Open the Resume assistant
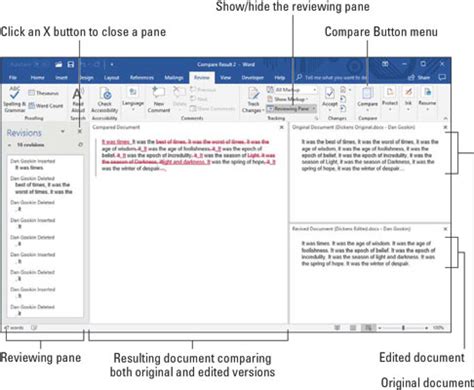Image resolution: width=474 pixels, height=390 pixels. tap(427, 98)
